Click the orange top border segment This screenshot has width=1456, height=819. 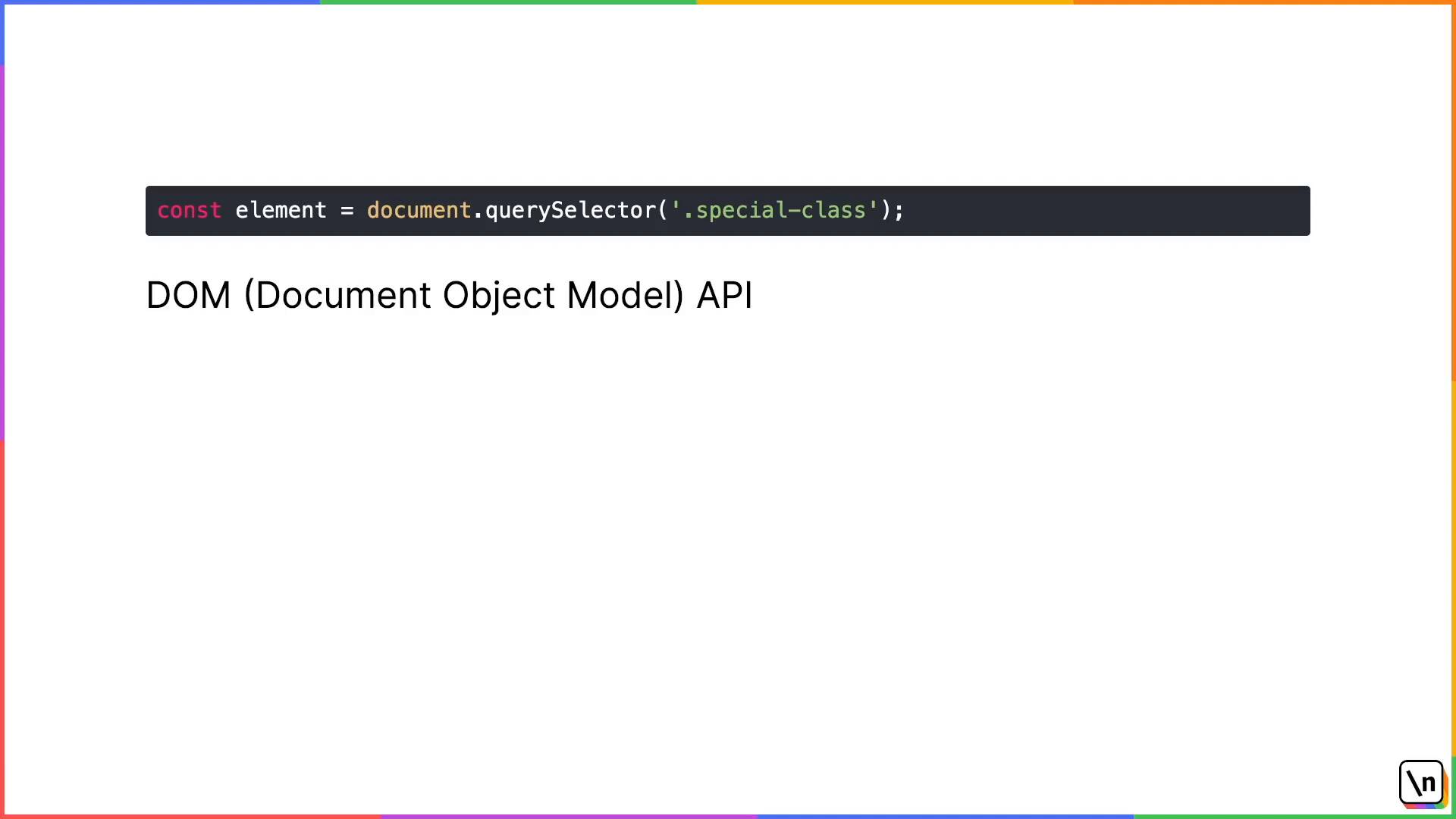[x=1265, y=2]
